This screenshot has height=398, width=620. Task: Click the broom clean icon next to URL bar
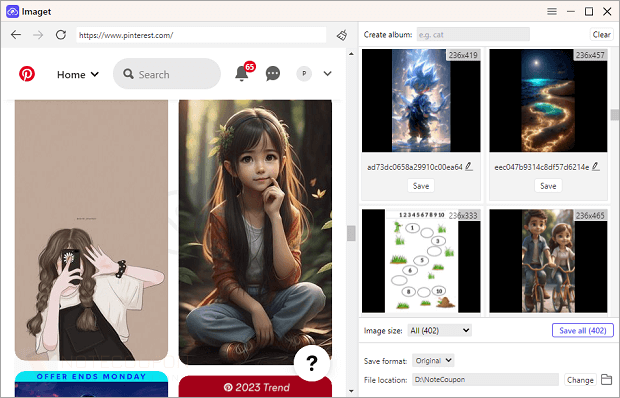pos(342,35)
